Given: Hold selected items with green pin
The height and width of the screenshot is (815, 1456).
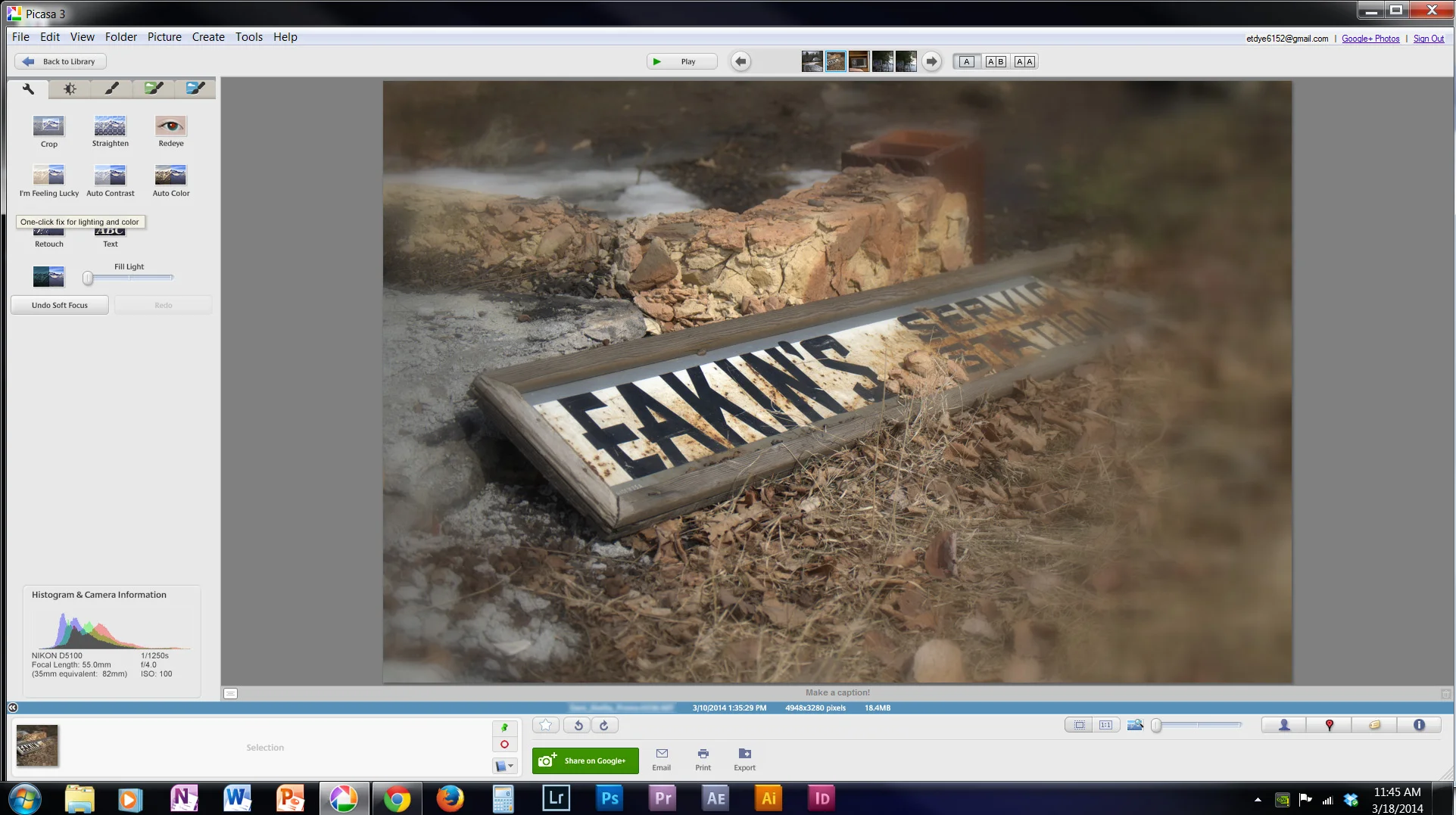Looking at the screenshot, I should [504, 727].
